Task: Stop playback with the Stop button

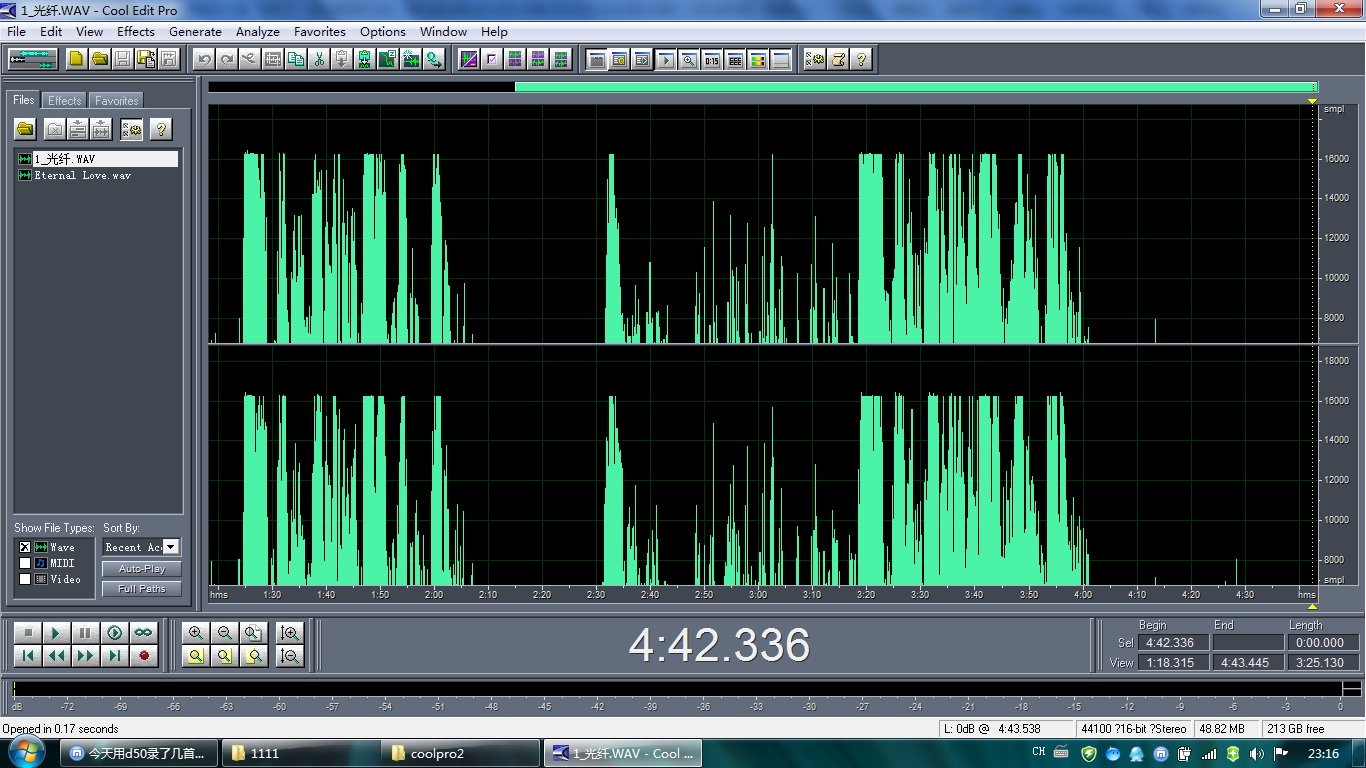Action: pos(28,633)
